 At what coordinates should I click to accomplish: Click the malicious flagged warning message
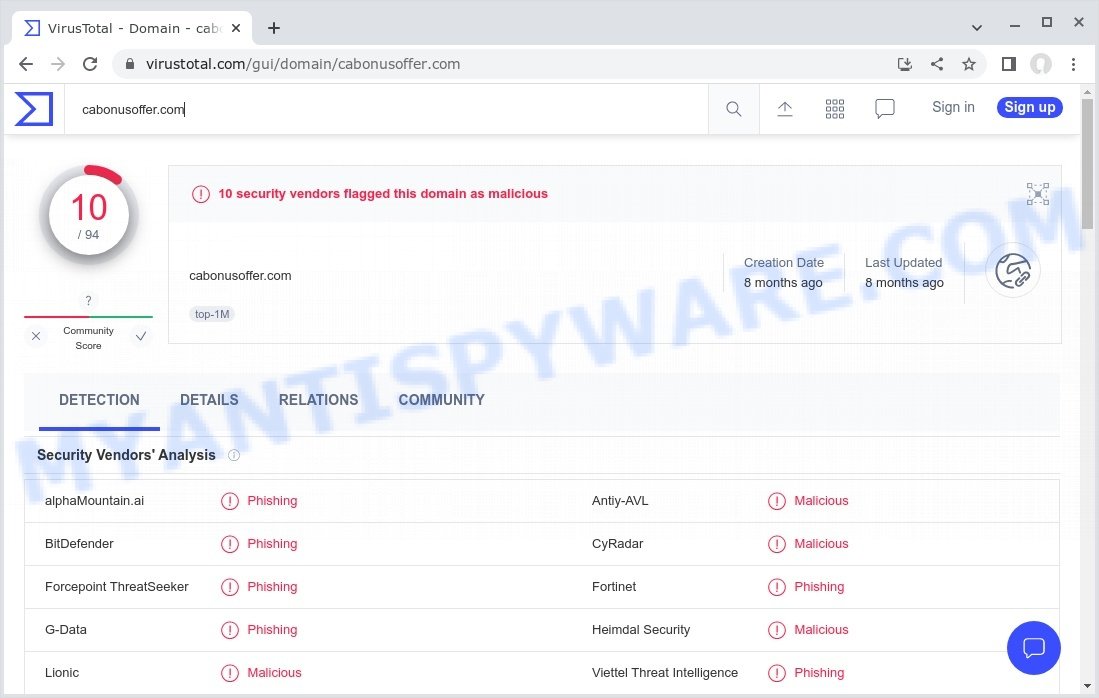point(383,194)
